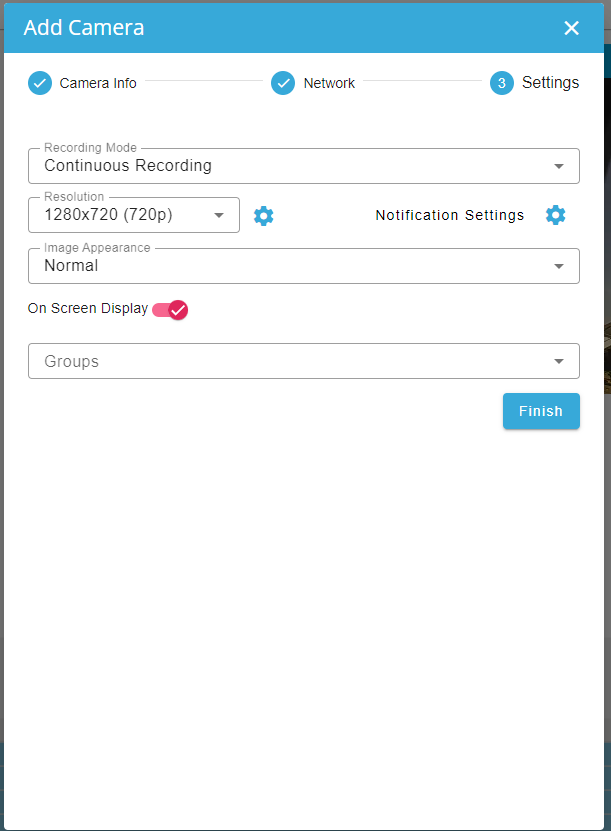Viewport: 611px width, 831px height.
Task: Open the Notification Settings gear icon
Action: coord(556,215)
